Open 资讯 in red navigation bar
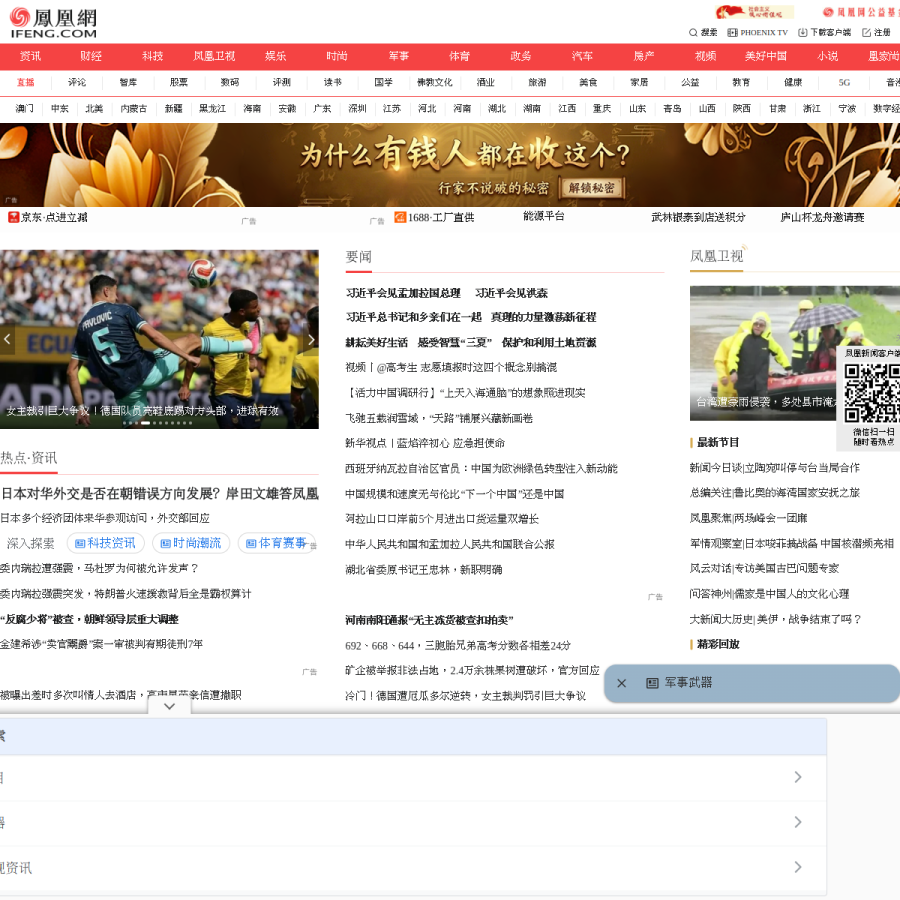This screenshot has height=900, width=900. pyautogui.click(x=30, y=56)
